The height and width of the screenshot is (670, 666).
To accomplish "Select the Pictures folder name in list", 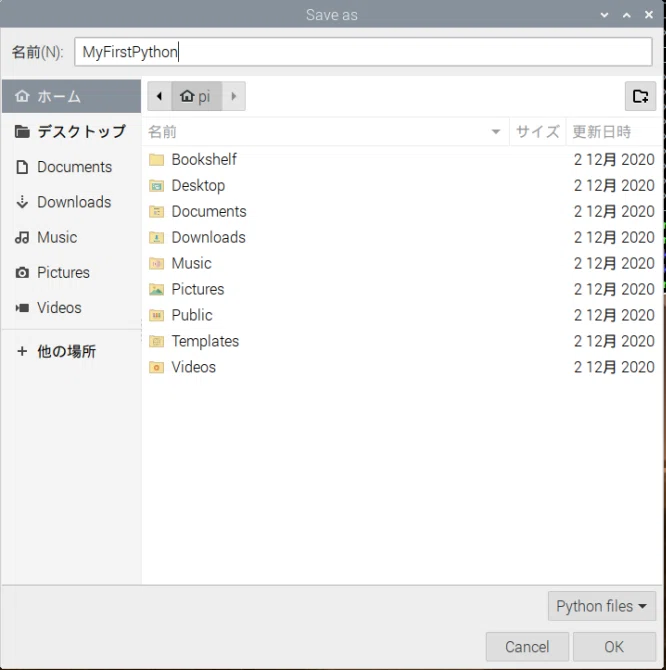I will pyautogui.click(x=198, y=290).
